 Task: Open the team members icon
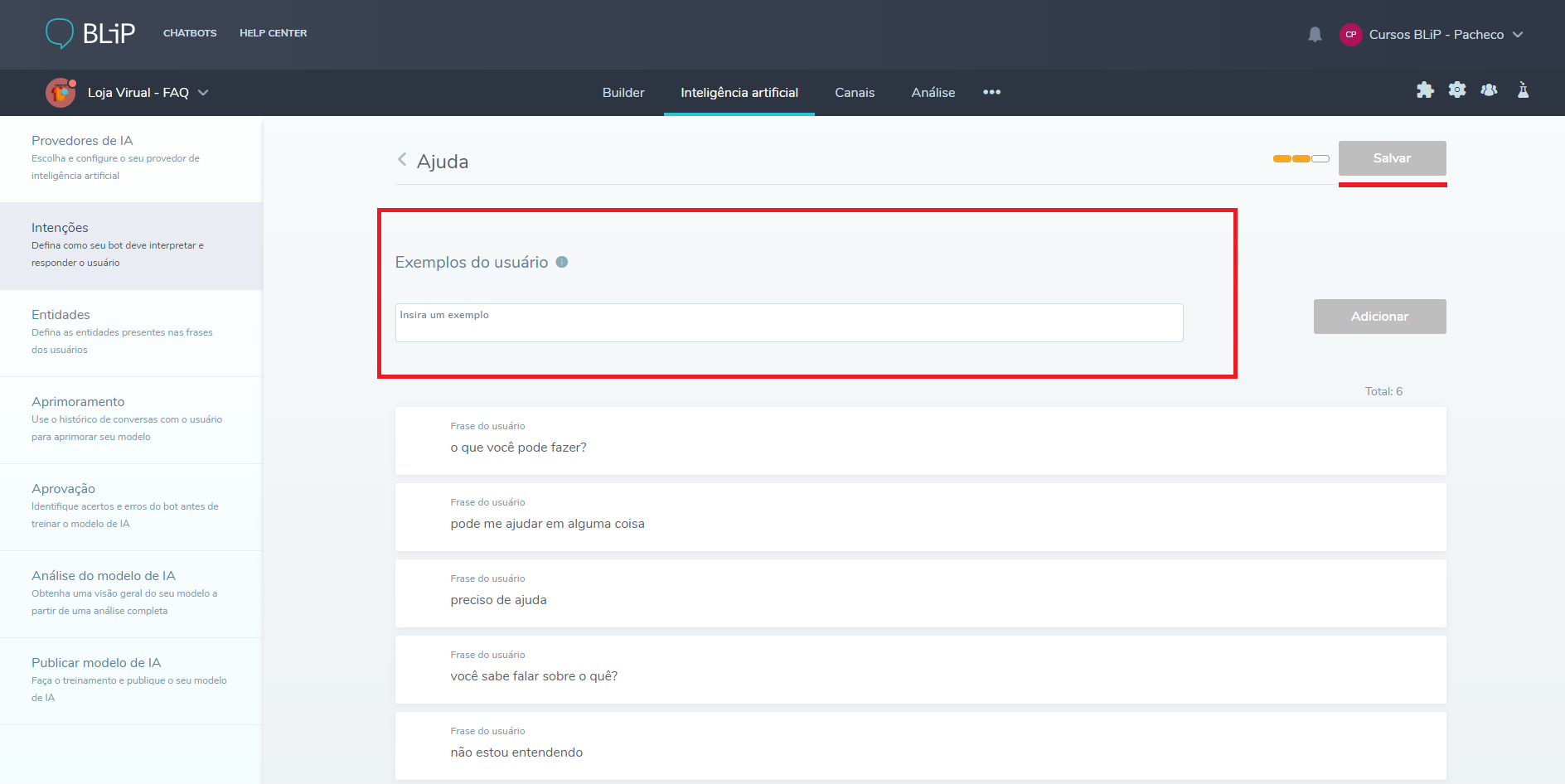[1489, 90]
